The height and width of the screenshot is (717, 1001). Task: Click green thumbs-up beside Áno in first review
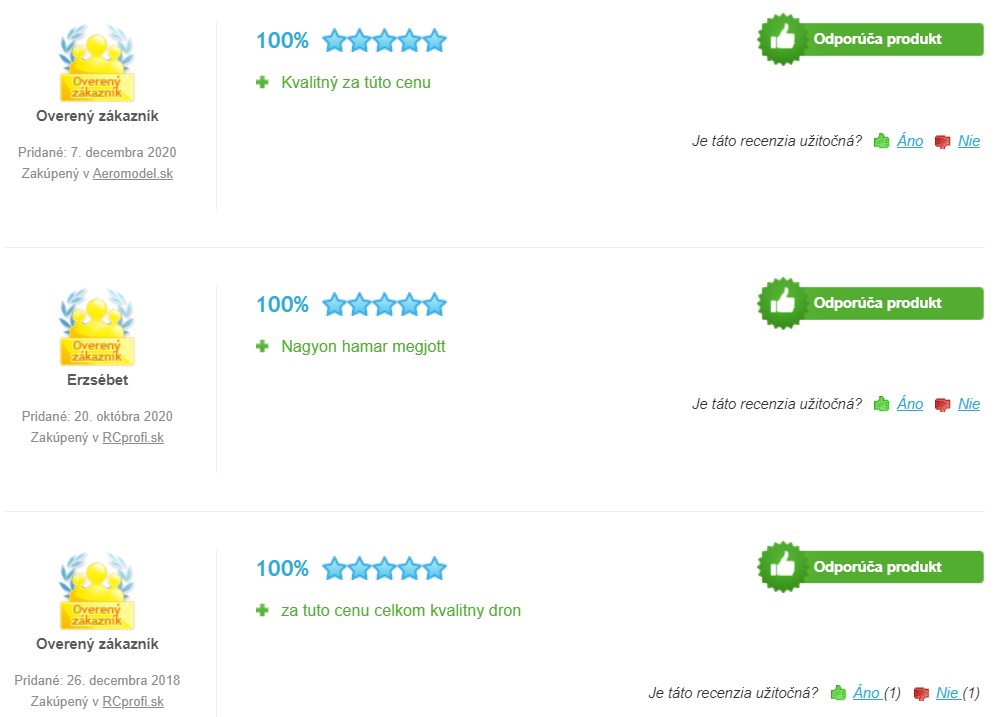point(882,141)
